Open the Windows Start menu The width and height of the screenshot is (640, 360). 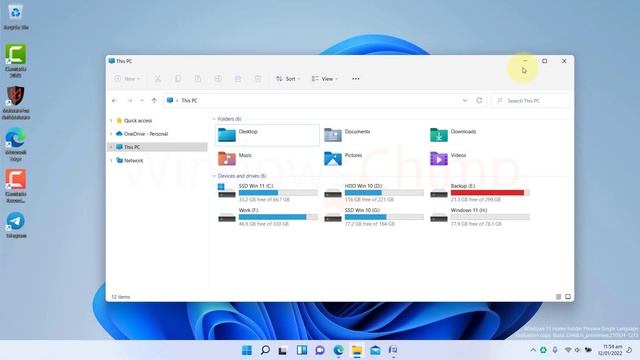coord(247,350)
